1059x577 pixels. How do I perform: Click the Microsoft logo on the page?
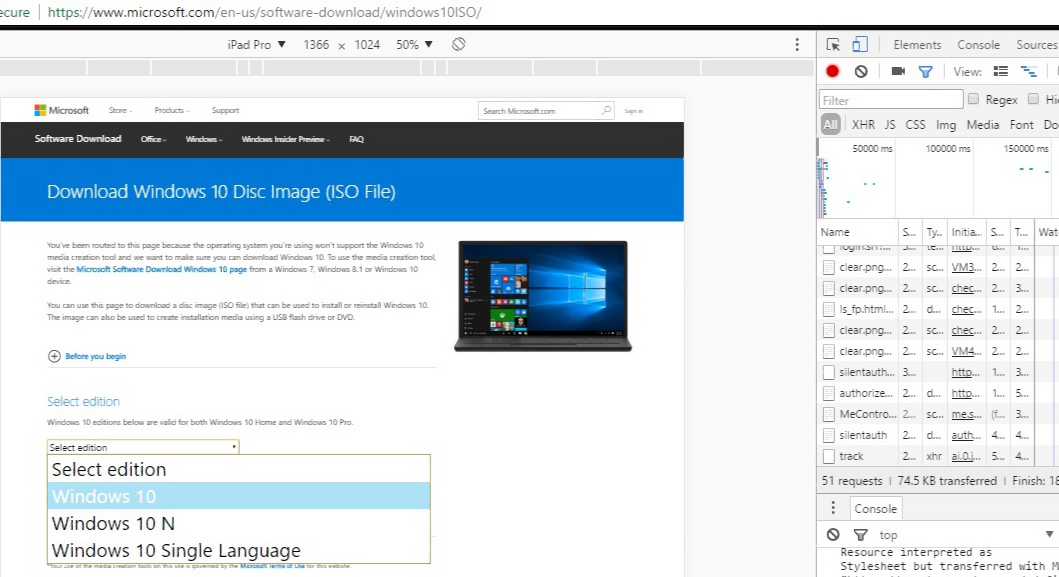(x=61, y=110)
